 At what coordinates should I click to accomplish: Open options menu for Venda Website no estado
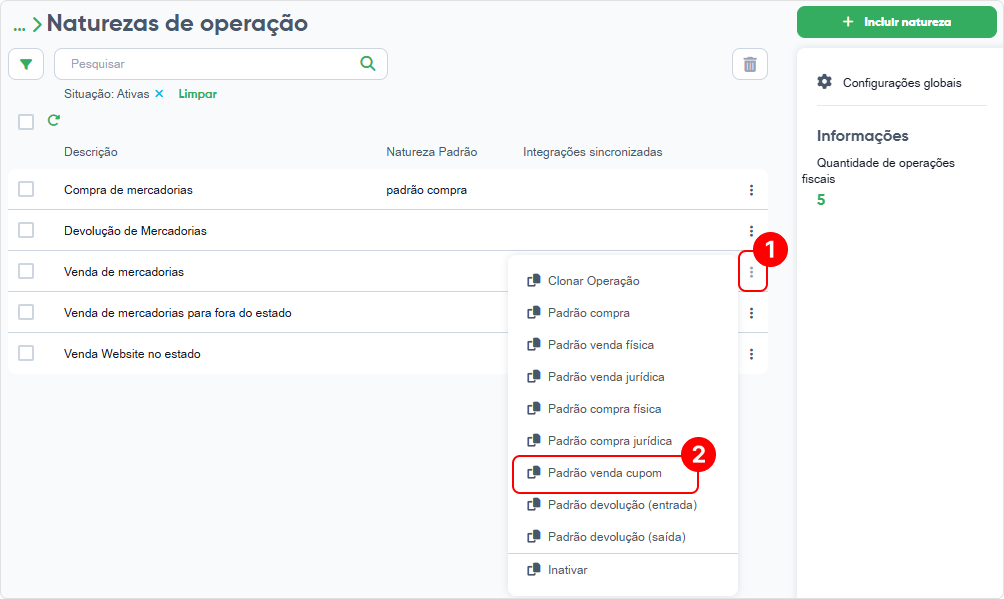pos(751,354)
